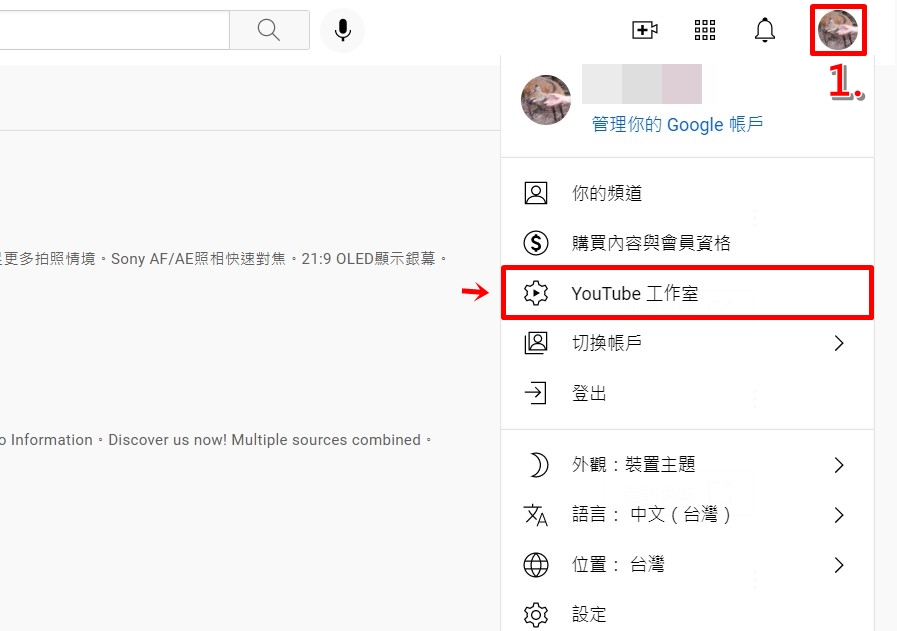
Task: Click the 'Discover us now!' text line
Action: pos(216,440)
